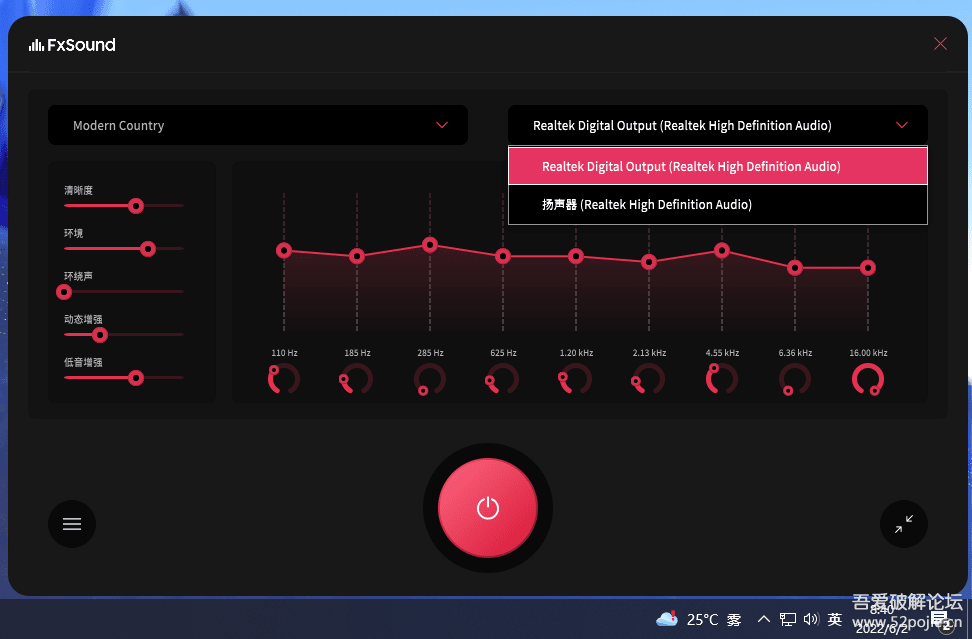Expand the Modern Country preset dropdown
Image resolution: width=972 pixels, height=639 pixels.
point(258,125)
